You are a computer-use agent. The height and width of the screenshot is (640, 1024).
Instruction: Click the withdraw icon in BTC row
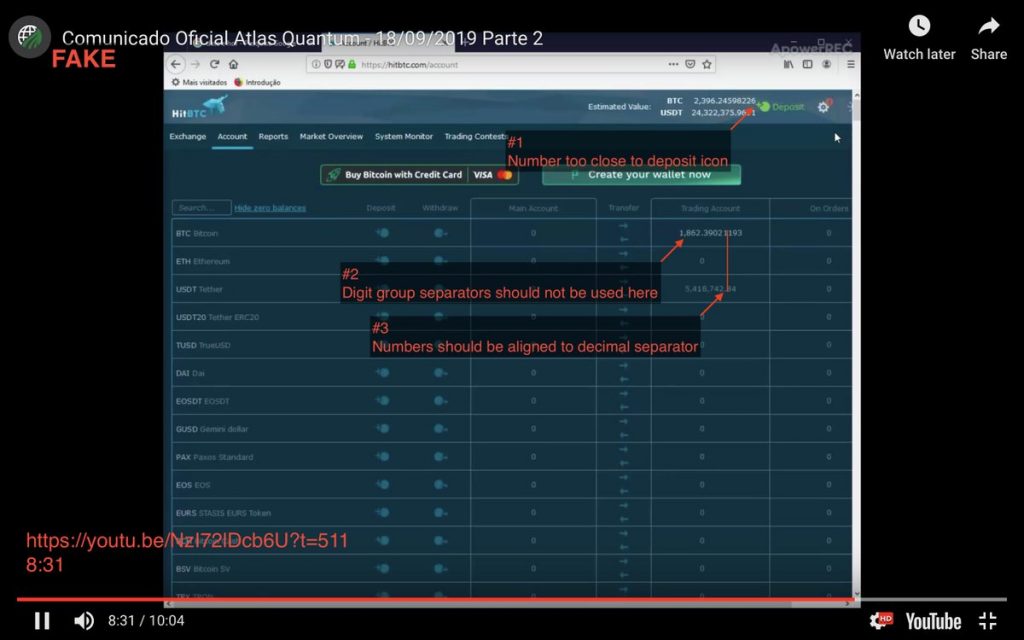[x=440, y=232]
